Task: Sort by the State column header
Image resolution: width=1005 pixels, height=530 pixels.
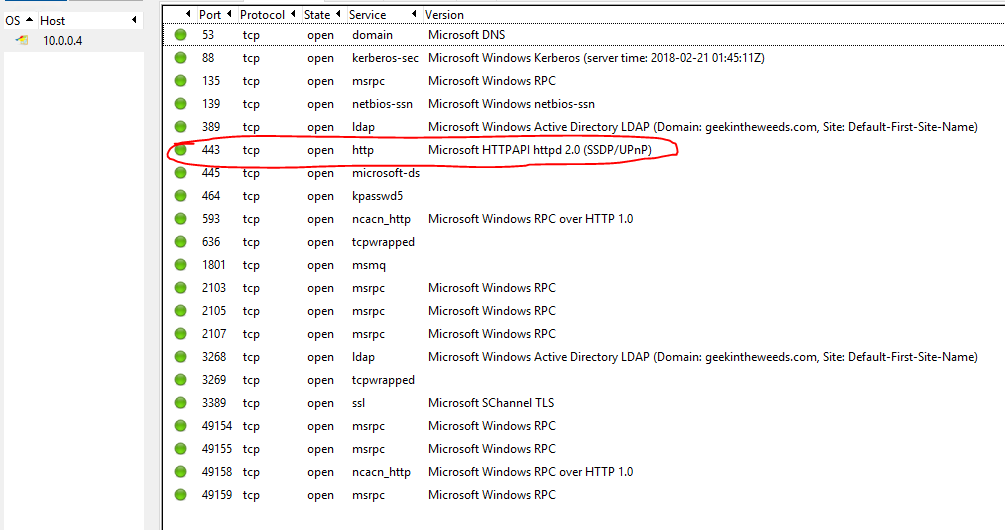Action: click(x=317, y=15)
